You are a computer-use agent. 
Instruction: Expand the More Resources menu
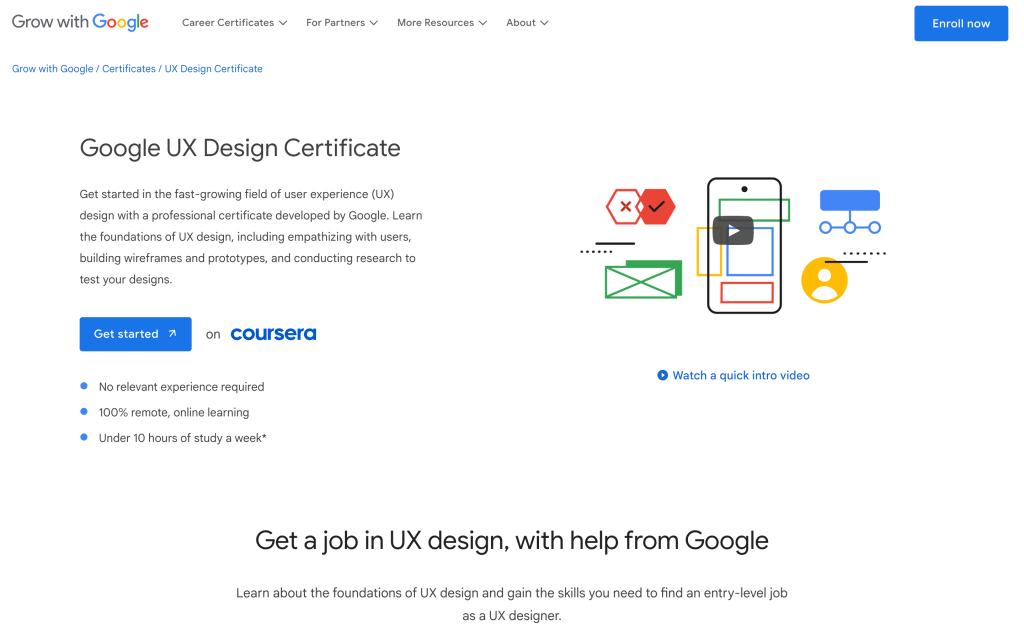441,23
